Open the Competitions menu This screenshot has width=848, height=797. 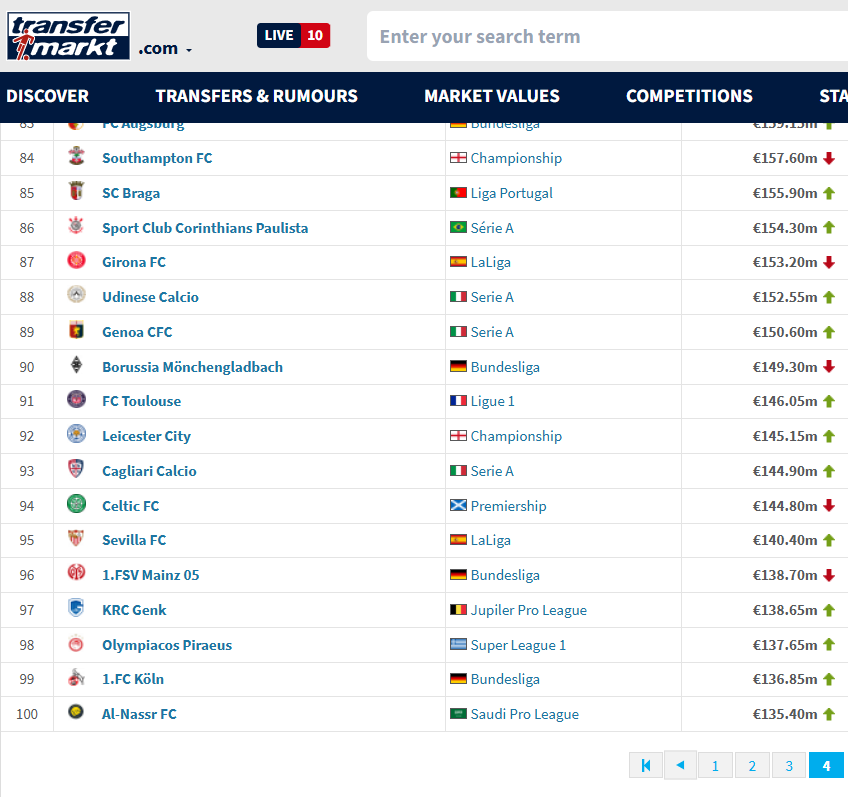(689, 96)
